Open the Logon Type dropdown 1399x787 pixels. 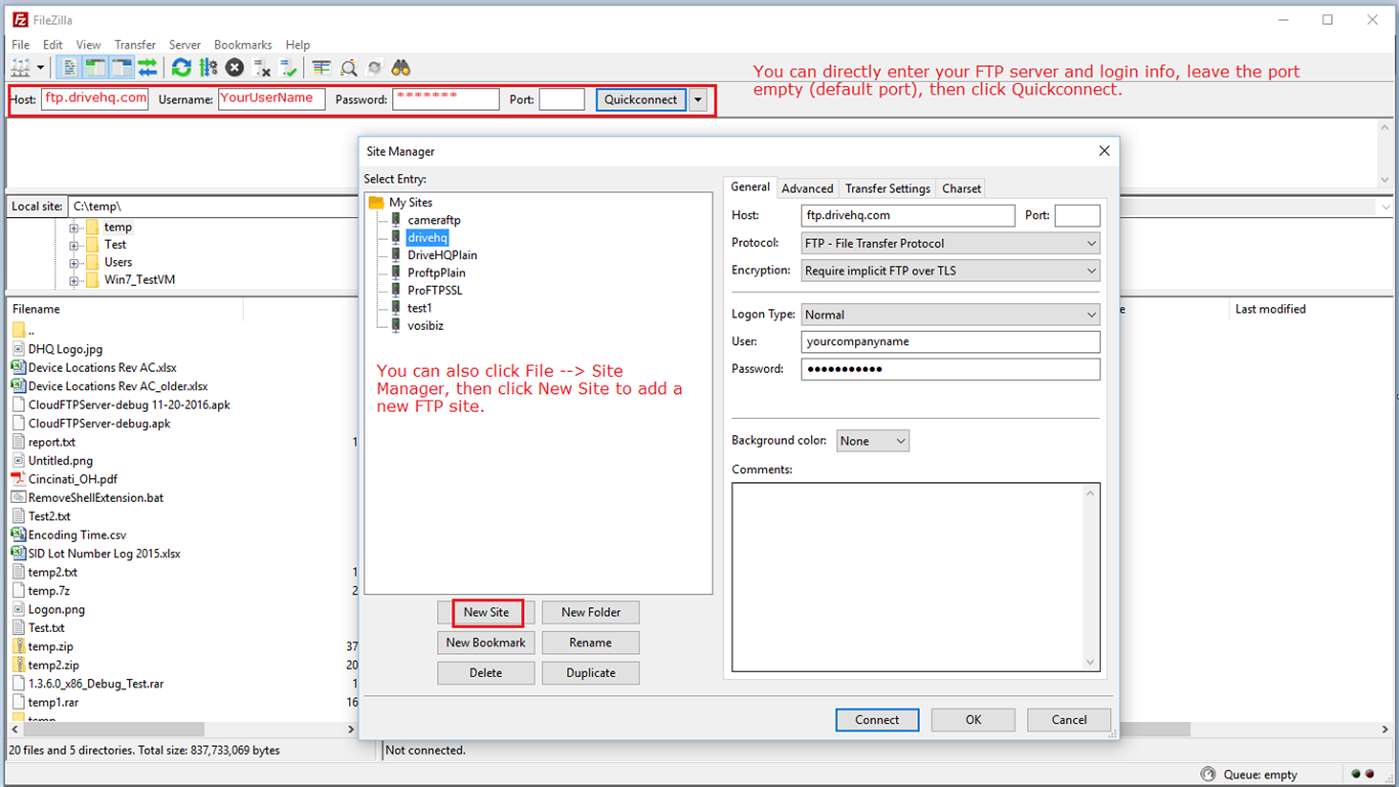950,314
